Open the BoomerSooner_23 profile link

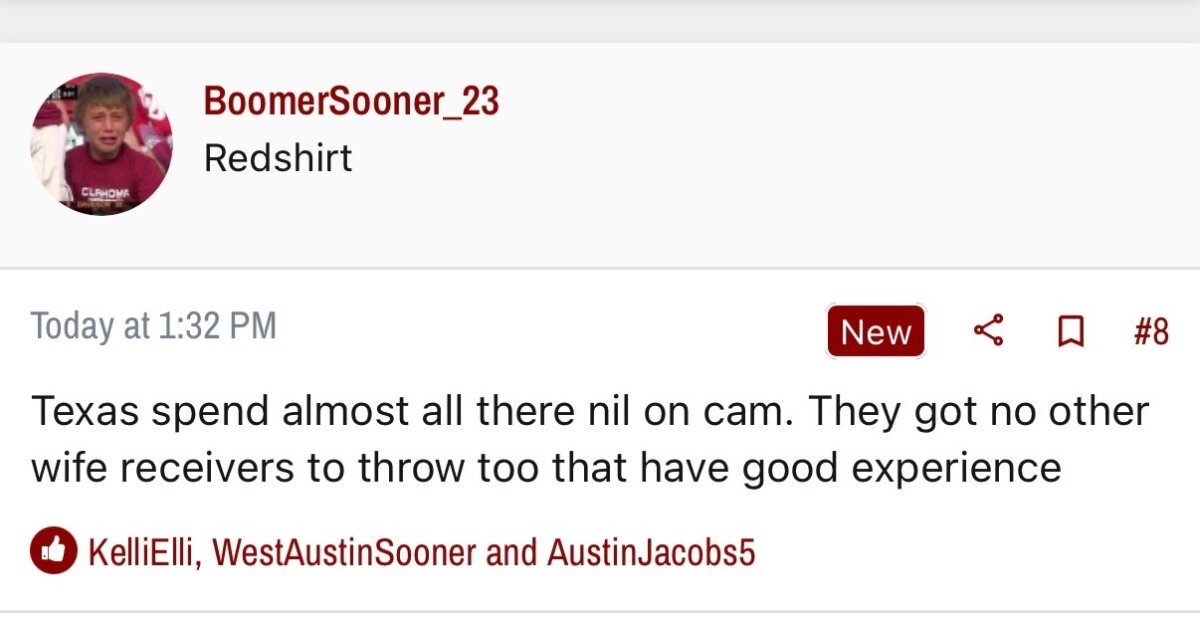[351, 101]
